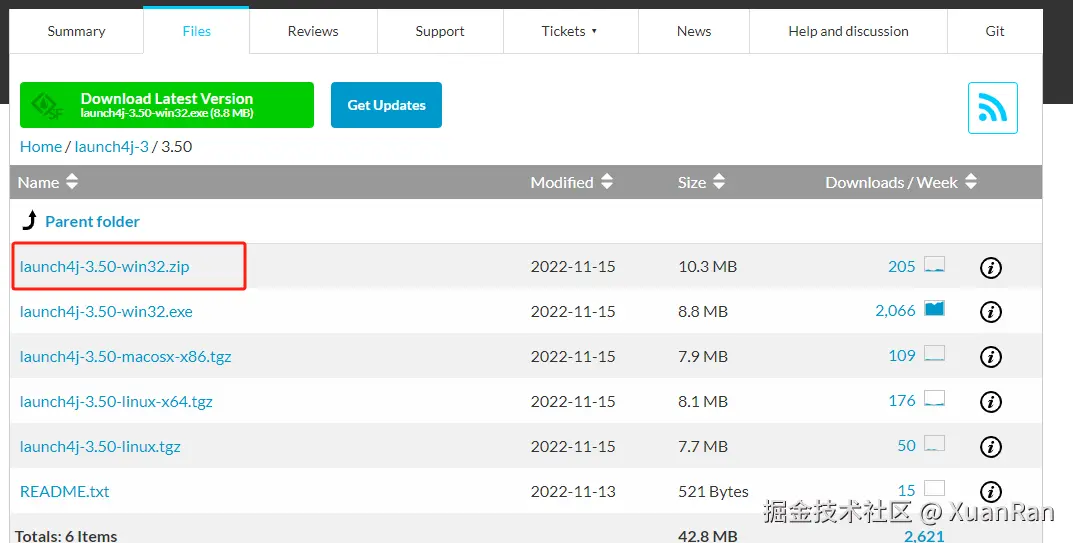This screenshot has height=543, width=1073.
Task: Switch to the Git tab
Action: pyautogui.click(x=995, y=31)
